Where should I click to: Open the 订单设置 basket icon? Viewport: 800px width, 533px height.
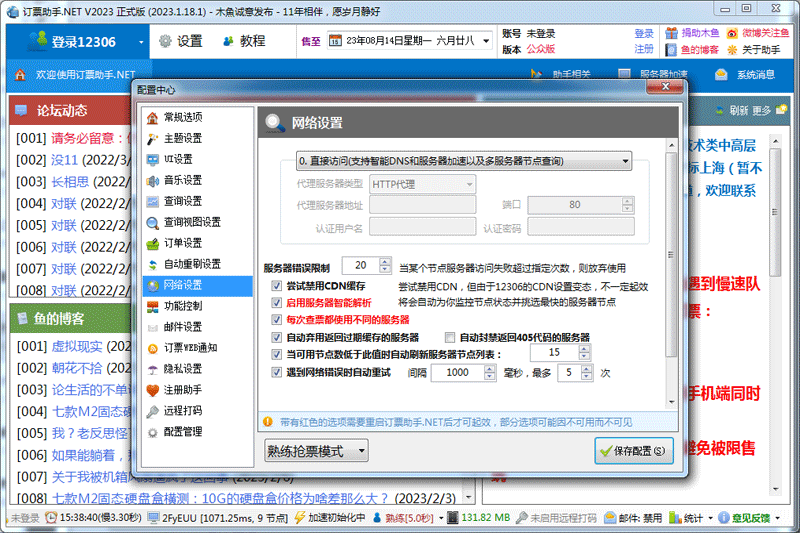153,244
